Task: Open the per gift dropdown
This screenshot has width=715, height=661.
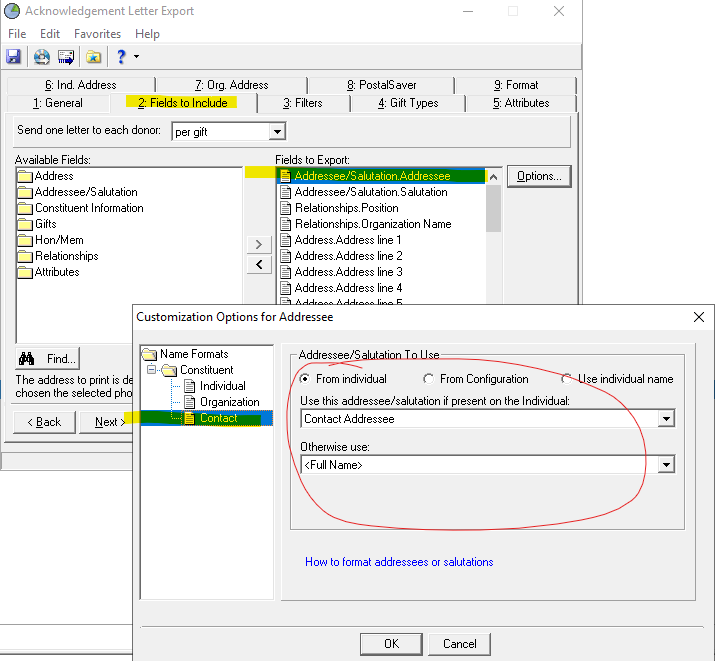Action: 277,132
